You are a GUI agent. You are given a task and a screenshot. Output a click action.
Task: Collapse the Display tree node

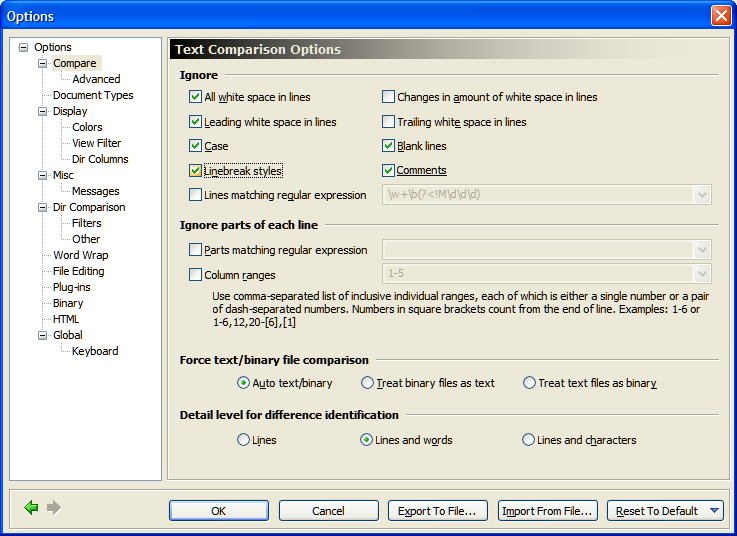pyautogui.click(x=43, y=111)
